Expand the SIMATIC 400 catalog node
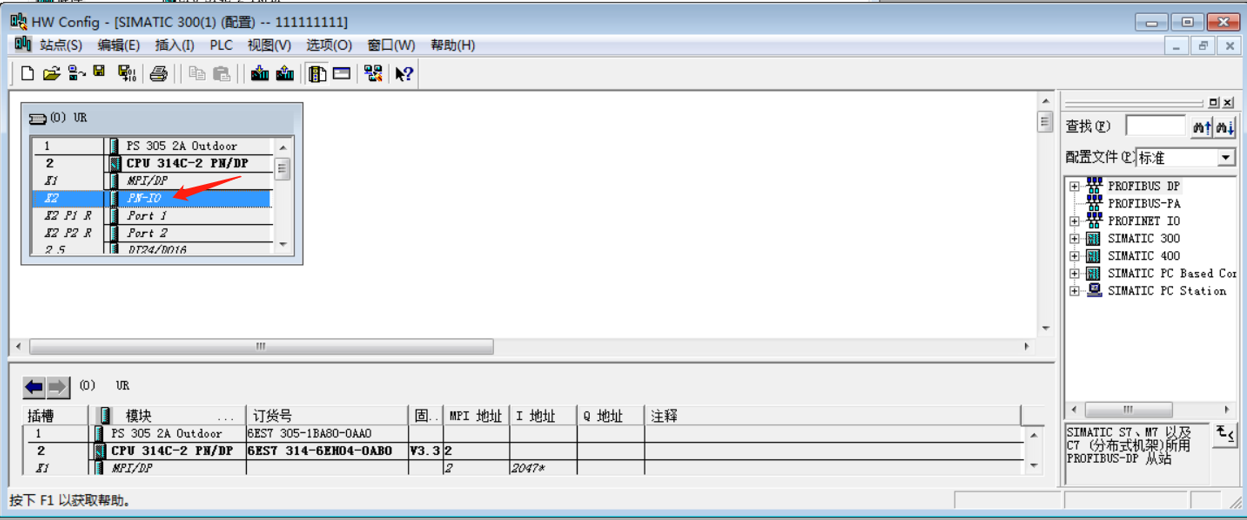Viewport: 1247px width, 520px height. point(1074,256)
